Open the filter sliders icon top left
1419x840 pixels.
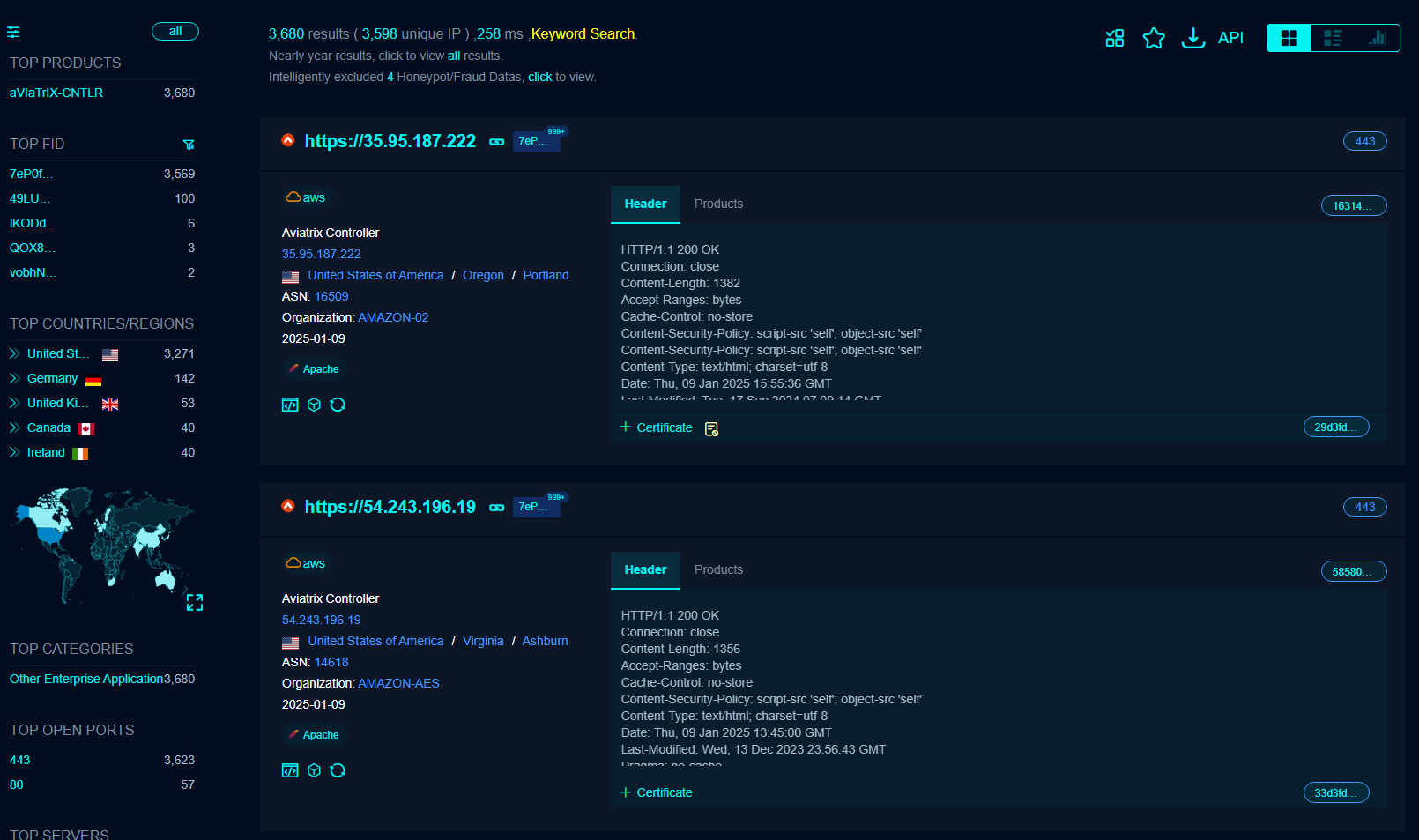pos(13,31)
